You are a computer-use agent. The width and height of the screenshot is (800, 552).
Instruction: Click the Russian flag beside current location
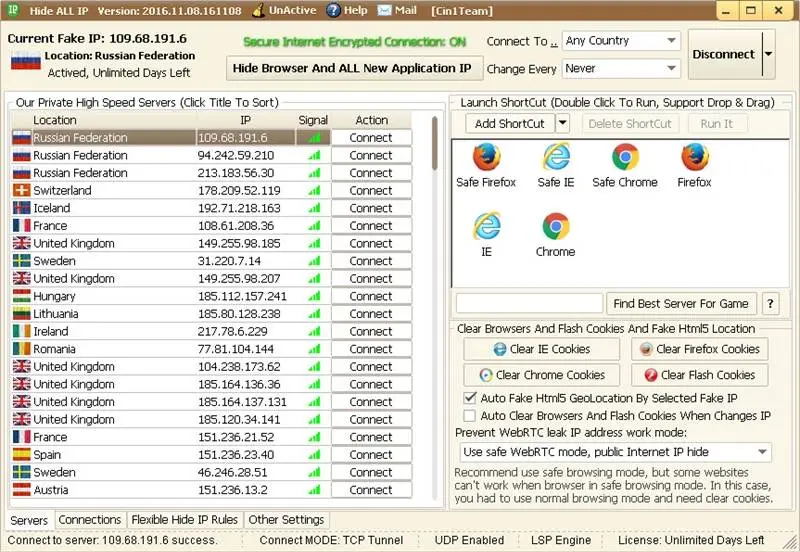click(26, 61)
